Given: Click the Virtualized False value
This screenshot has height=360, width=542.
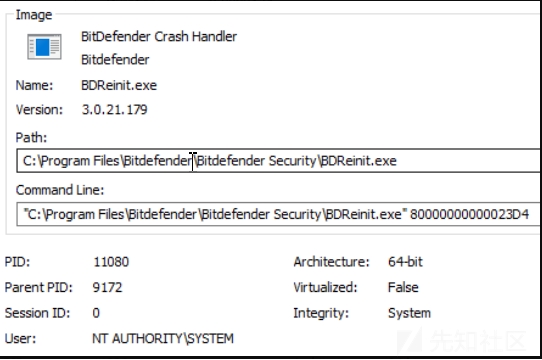Looking at the screenshot, I should click(x=403, y=287).
